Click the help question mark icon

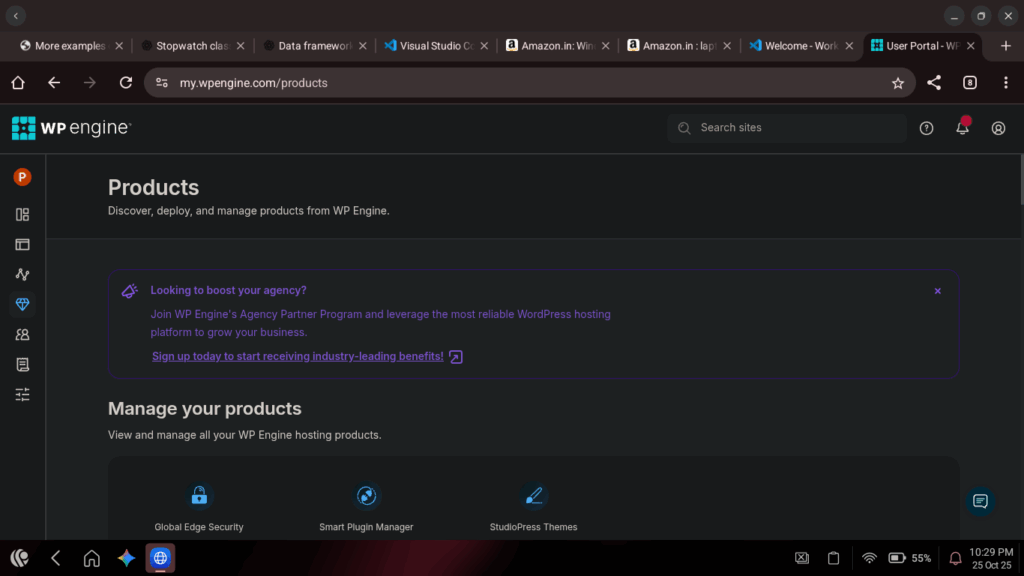[926, 128]
